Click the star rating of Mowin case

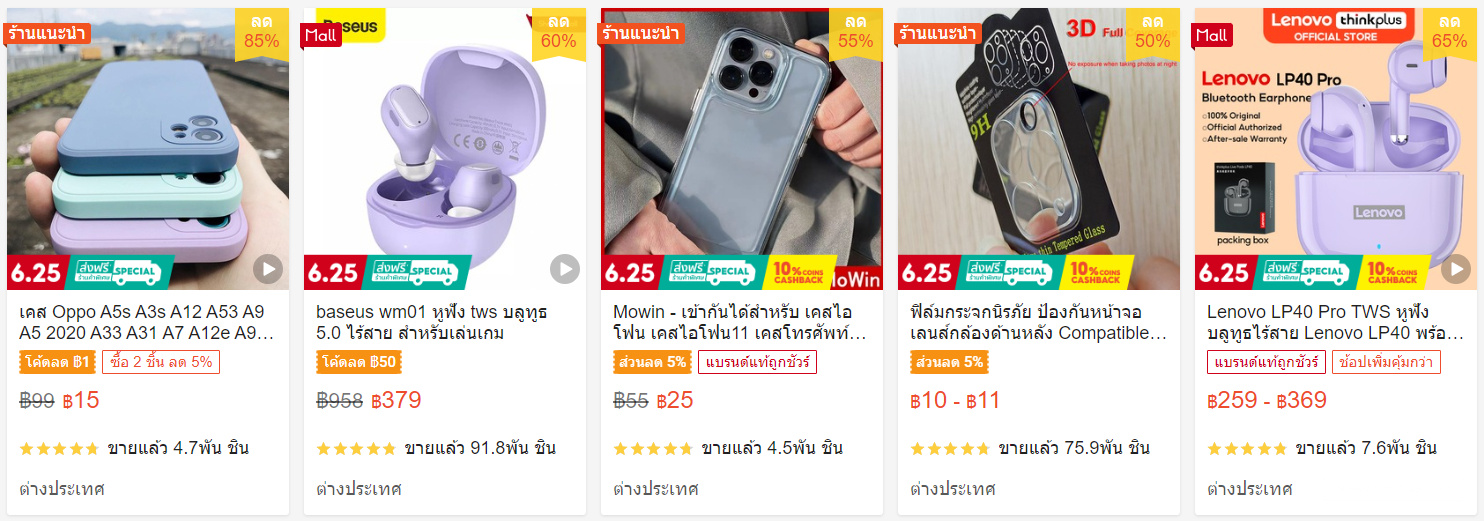(653, 449)
